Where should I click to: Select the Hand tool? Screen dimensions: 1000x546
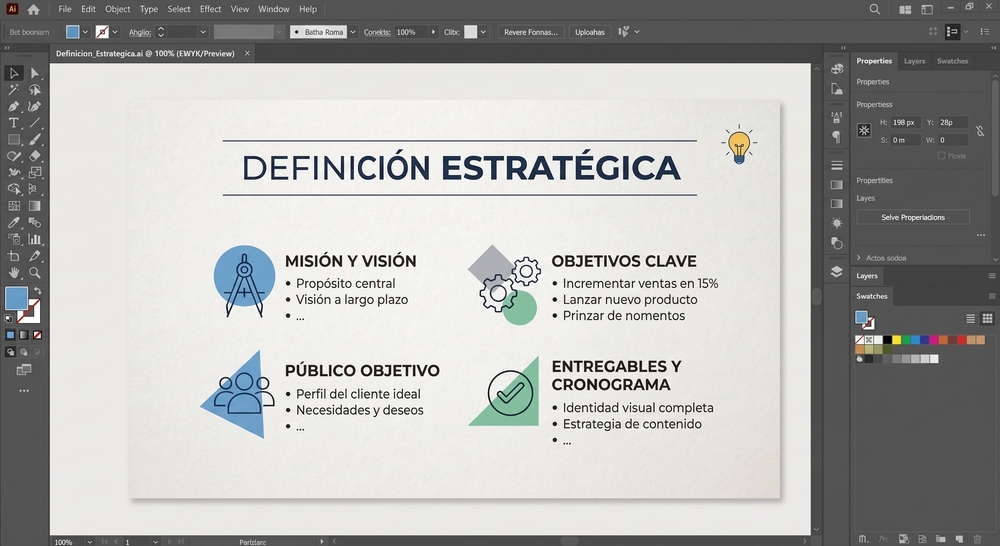tap(13, 272)
